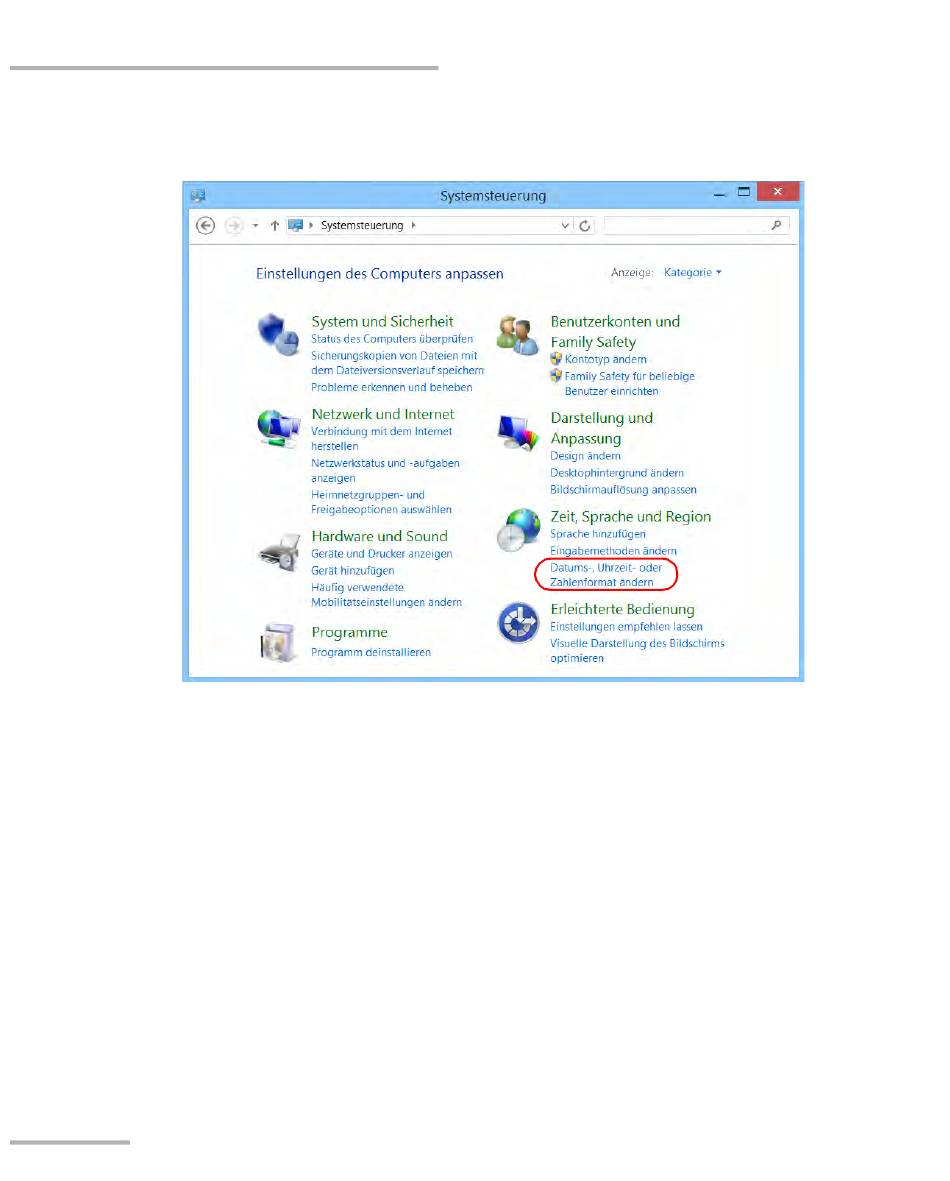
Task: Click Heimnetzgruppen- und Freigabeoptionen auswählen
Action: [x=381, y=502]
